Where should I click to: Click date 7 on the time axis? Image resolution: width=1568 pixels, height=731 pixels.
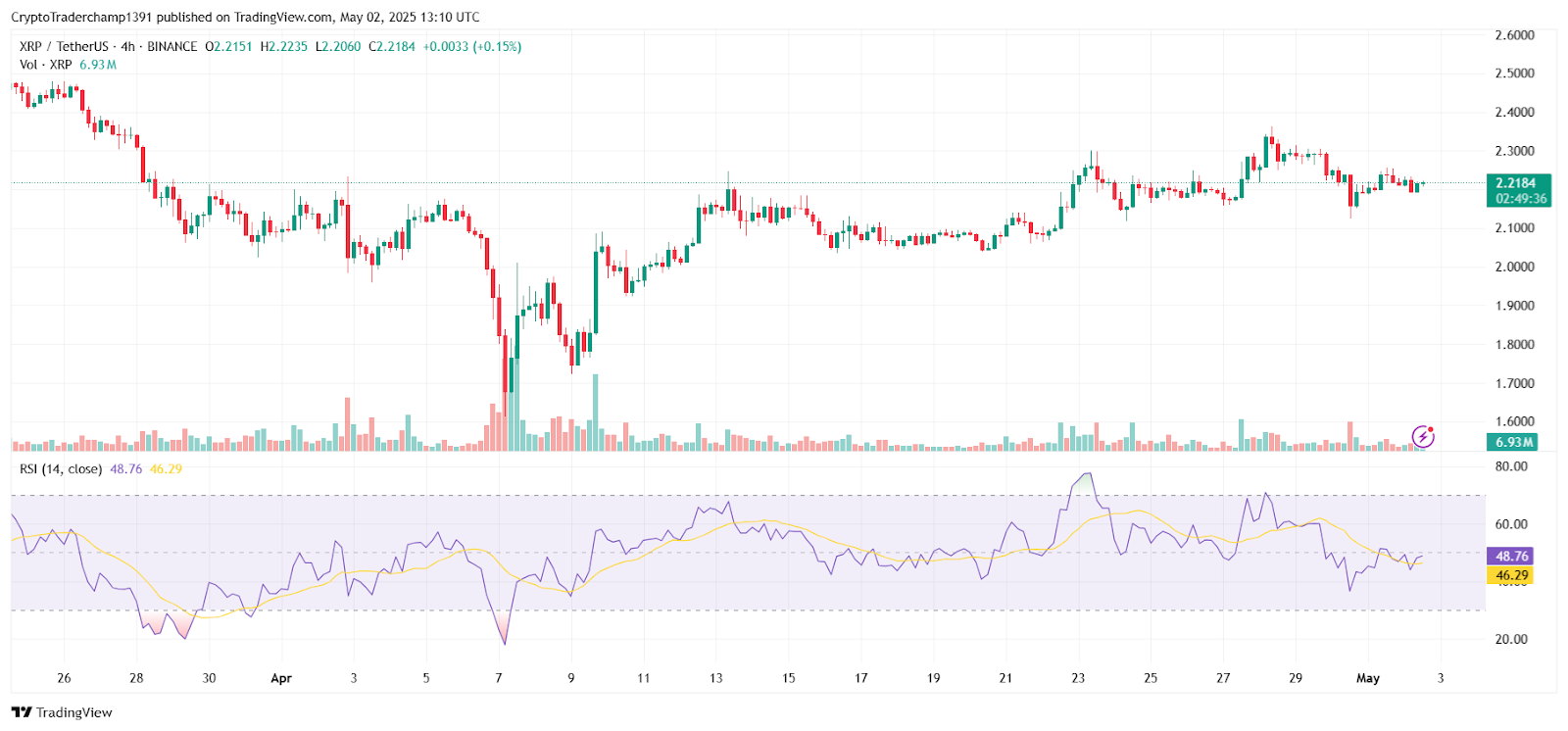click(499, 678)
